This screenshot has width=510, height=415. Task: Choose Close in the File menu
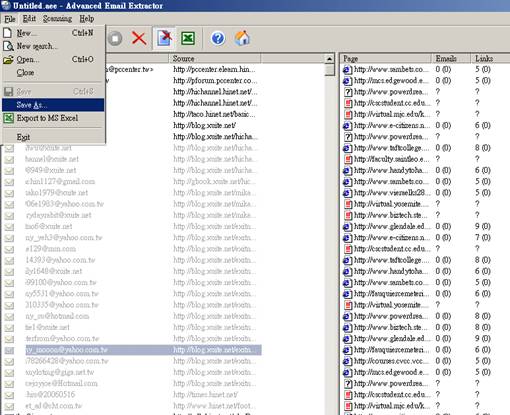tap(53, 72)
